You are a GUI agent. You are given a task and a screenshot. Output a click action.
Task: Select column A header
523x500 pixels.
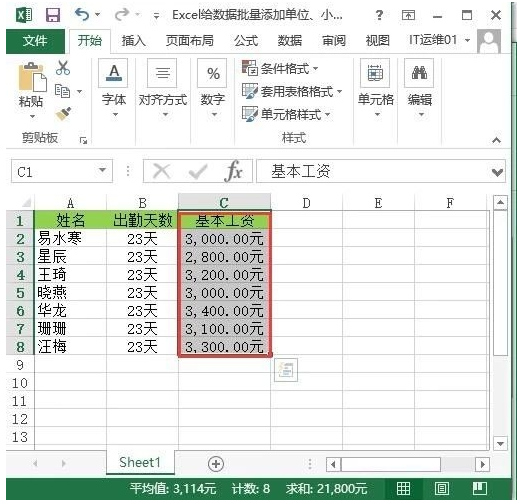(x=70, y=203)
